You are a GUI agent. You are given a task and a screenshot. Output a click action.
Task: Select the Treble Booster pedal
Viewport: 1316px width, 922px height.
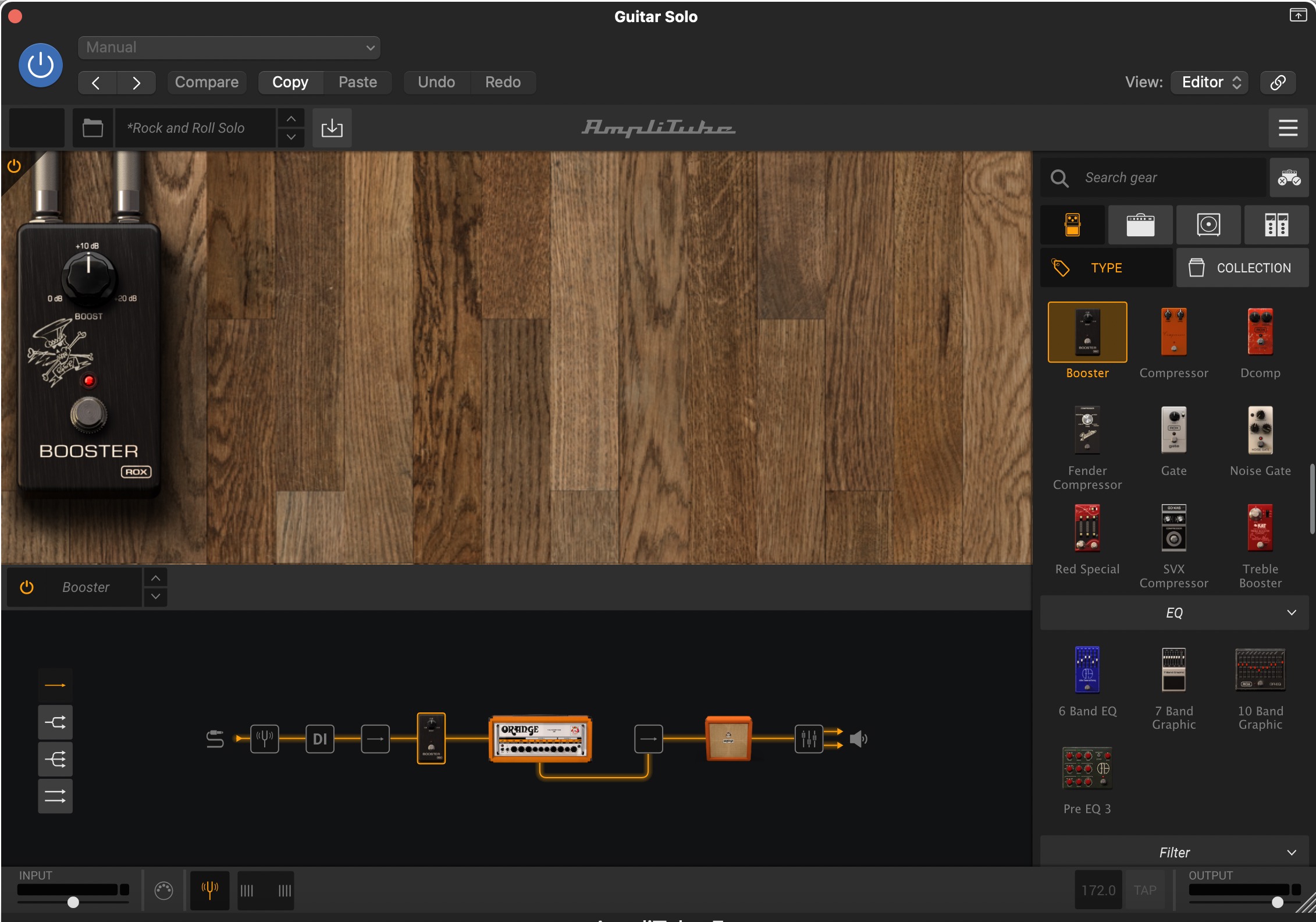[x=1260, y=528]
